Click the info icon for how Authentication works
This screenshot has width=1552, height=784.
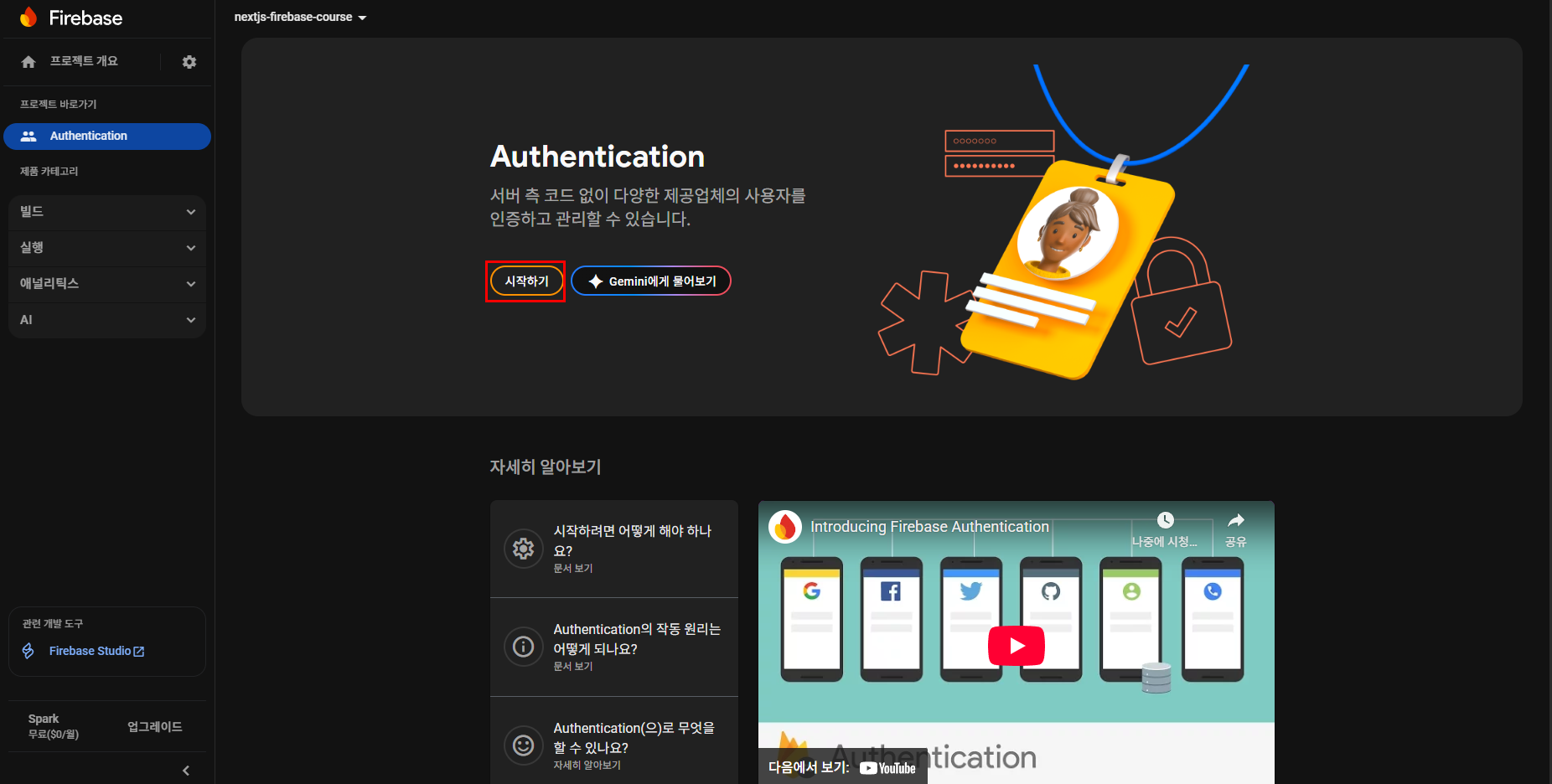click(524, 647)
